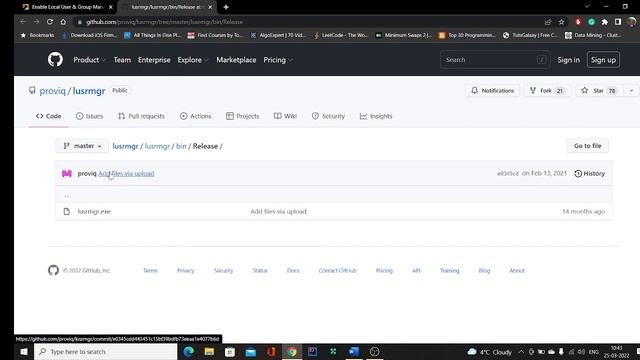Star the repository

click(598, 91)
